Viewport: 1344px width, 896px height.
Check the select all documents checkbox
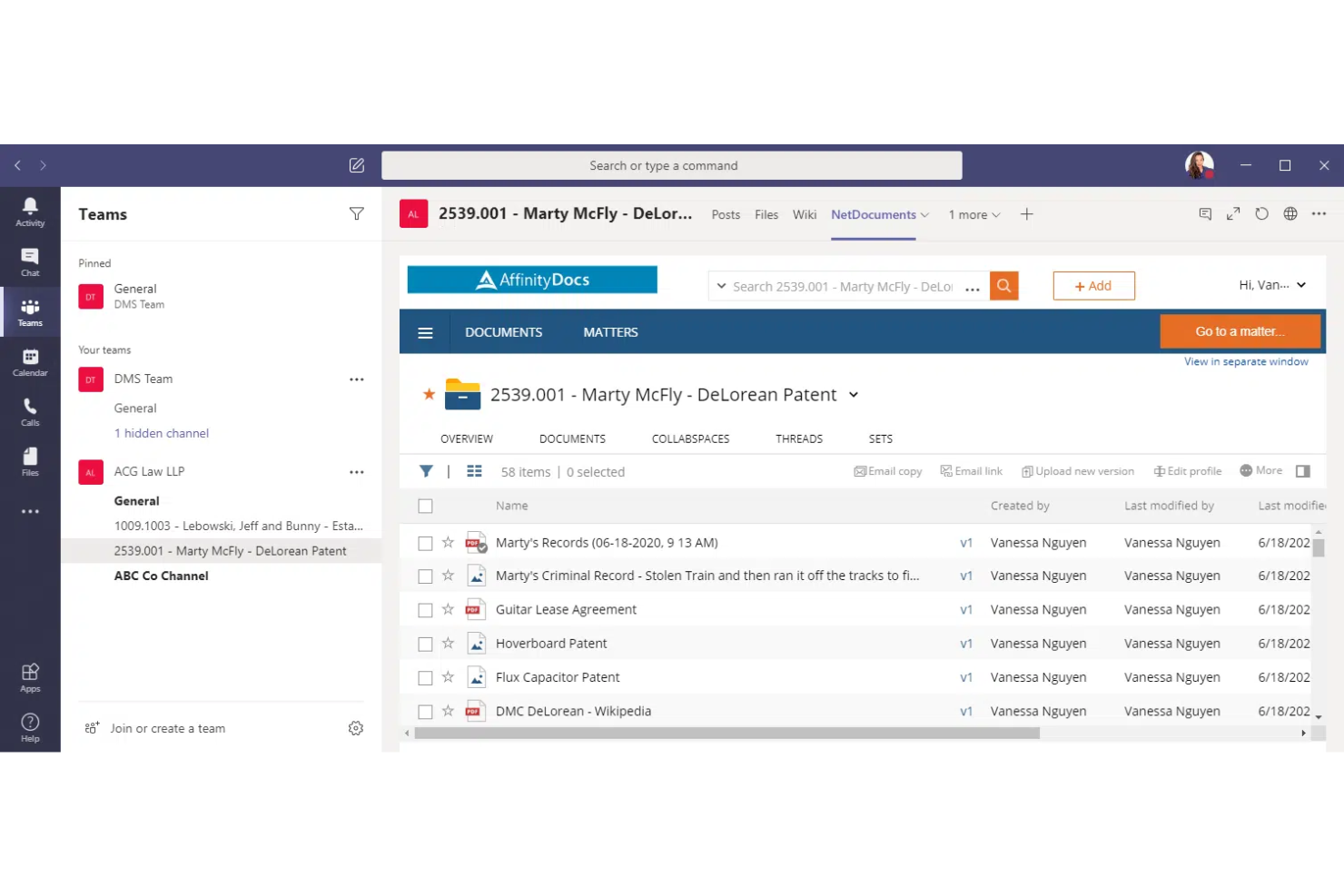(425, 506)
